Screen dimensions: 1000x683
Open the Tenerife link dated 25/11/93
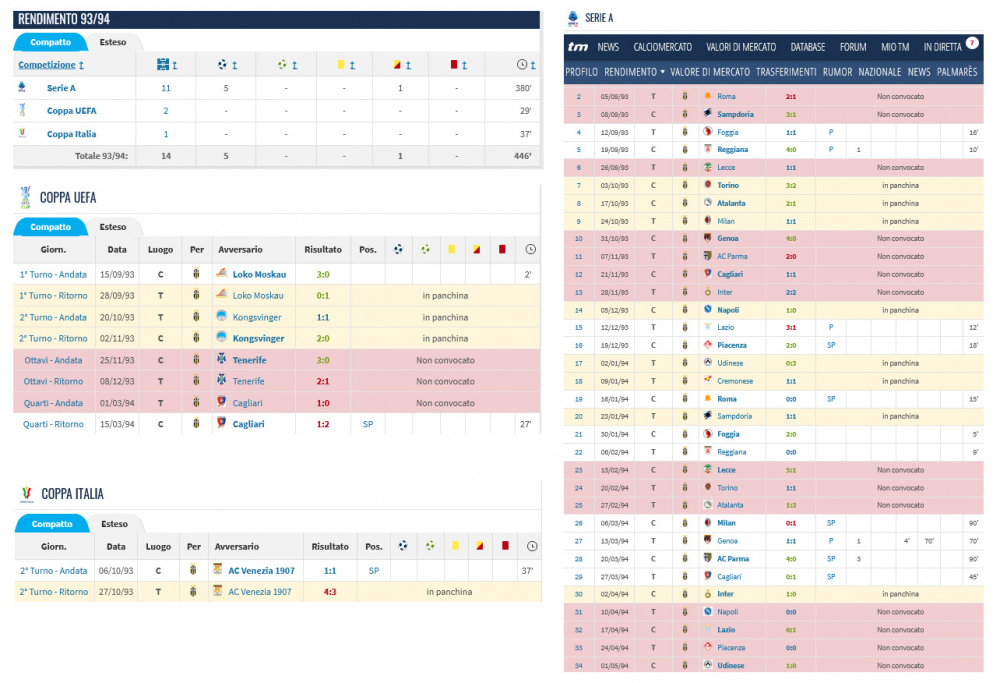point(249,360)
